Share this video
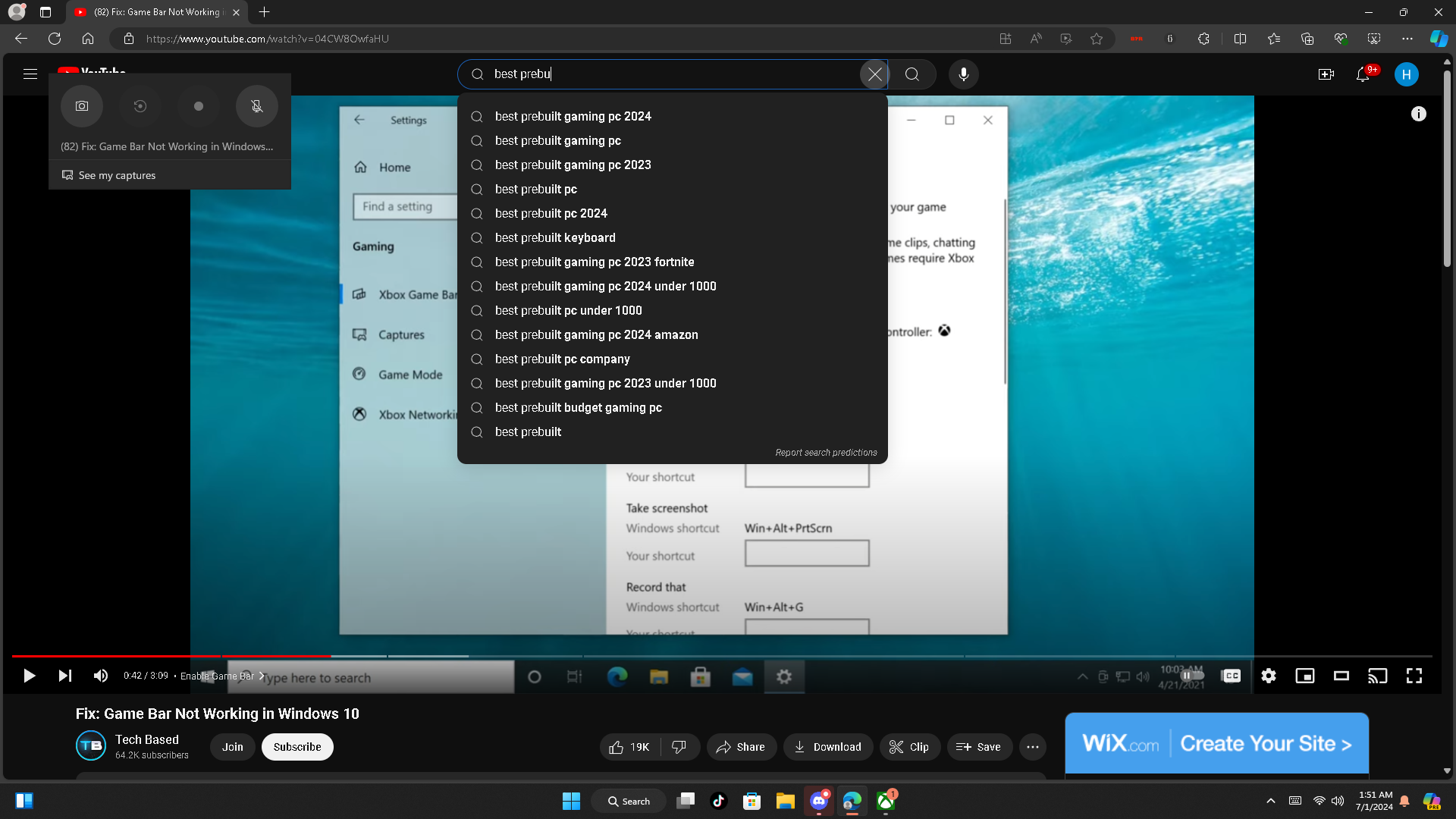 click(x=741, y=747)
